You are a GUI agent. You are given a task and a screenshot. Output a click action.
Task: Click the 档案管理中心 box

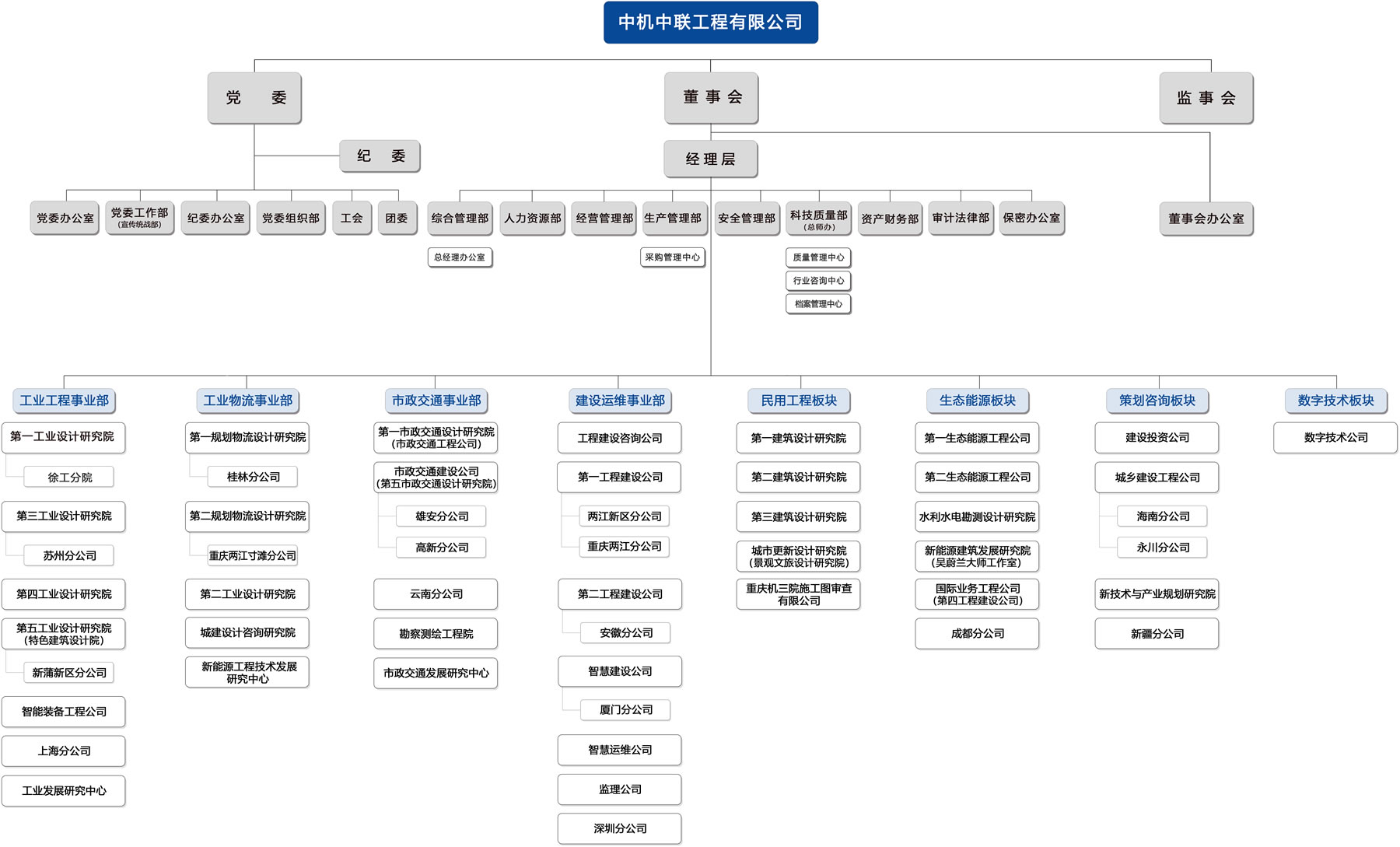819,304
